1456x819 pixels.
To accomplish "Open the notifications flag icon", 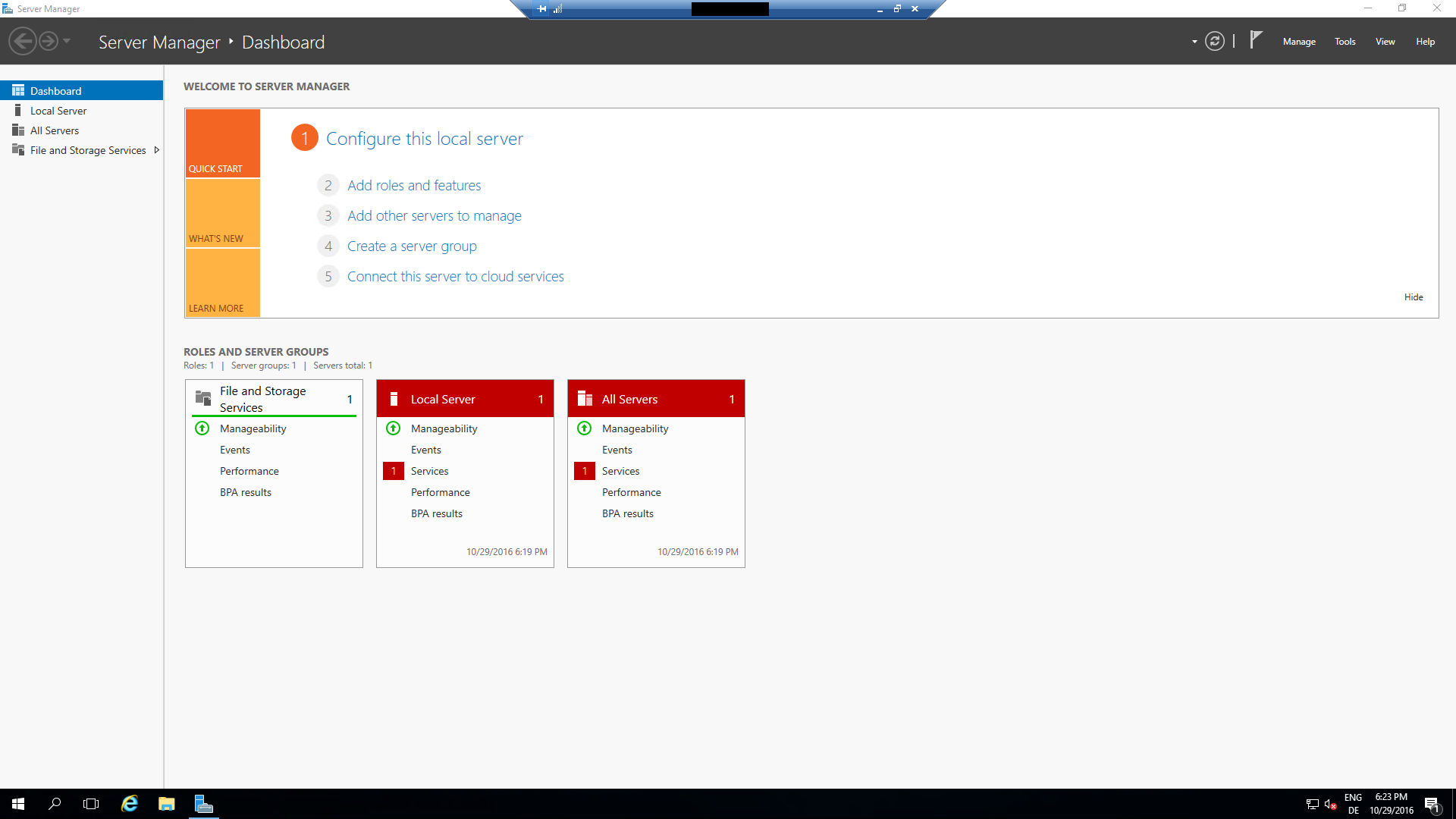I will (1256, 39).
